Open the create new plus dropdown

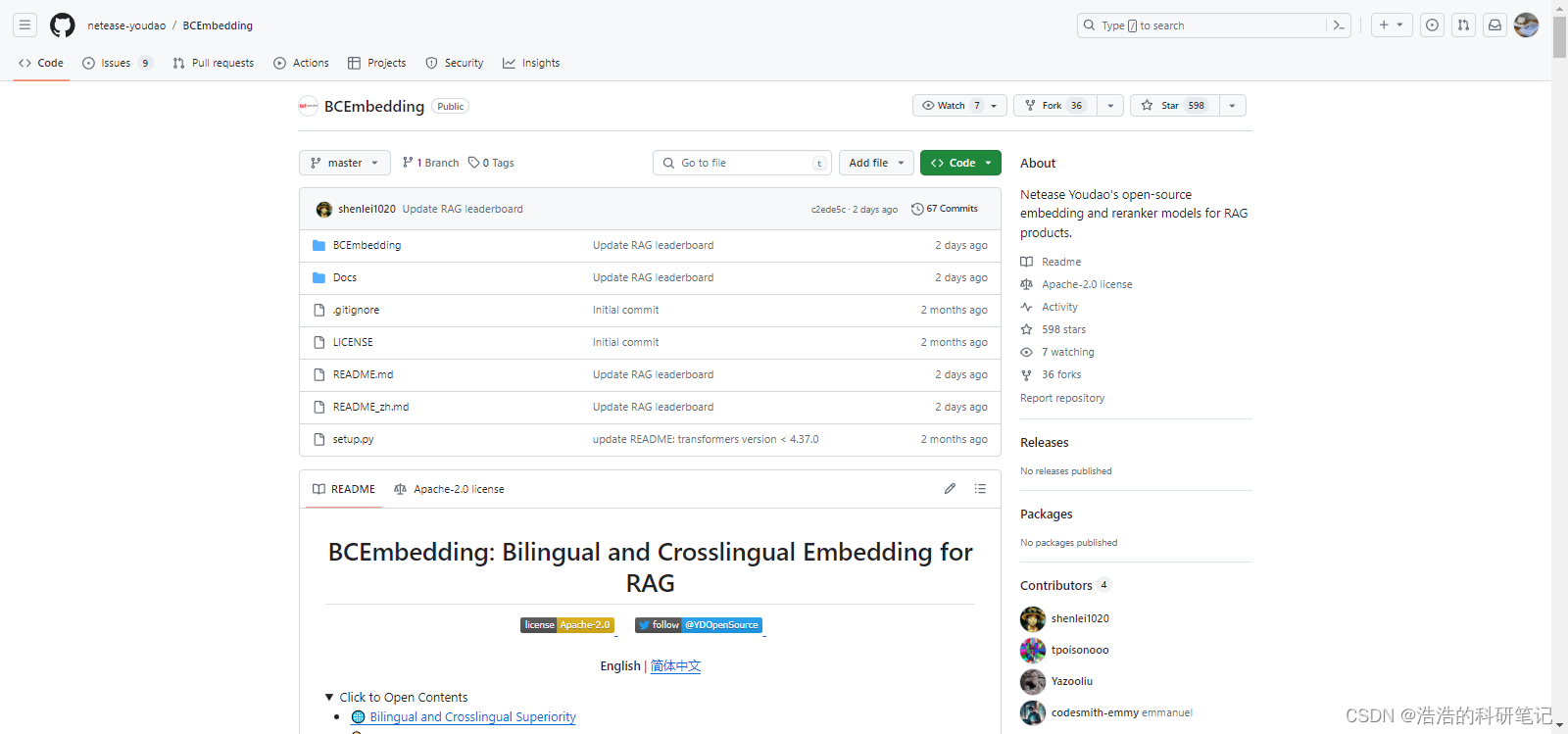[1391, 25]
